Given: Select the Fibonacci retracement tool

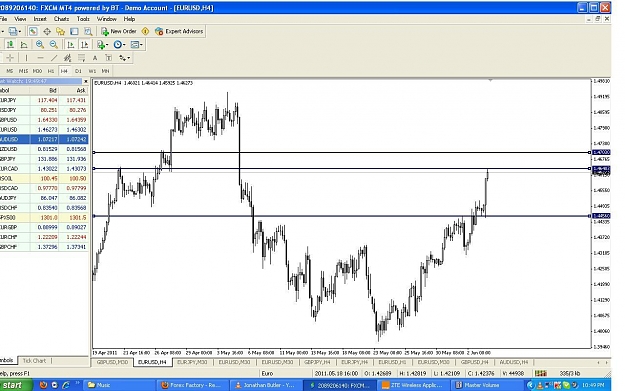Looking at the screenshot, I should pos(81,58).
